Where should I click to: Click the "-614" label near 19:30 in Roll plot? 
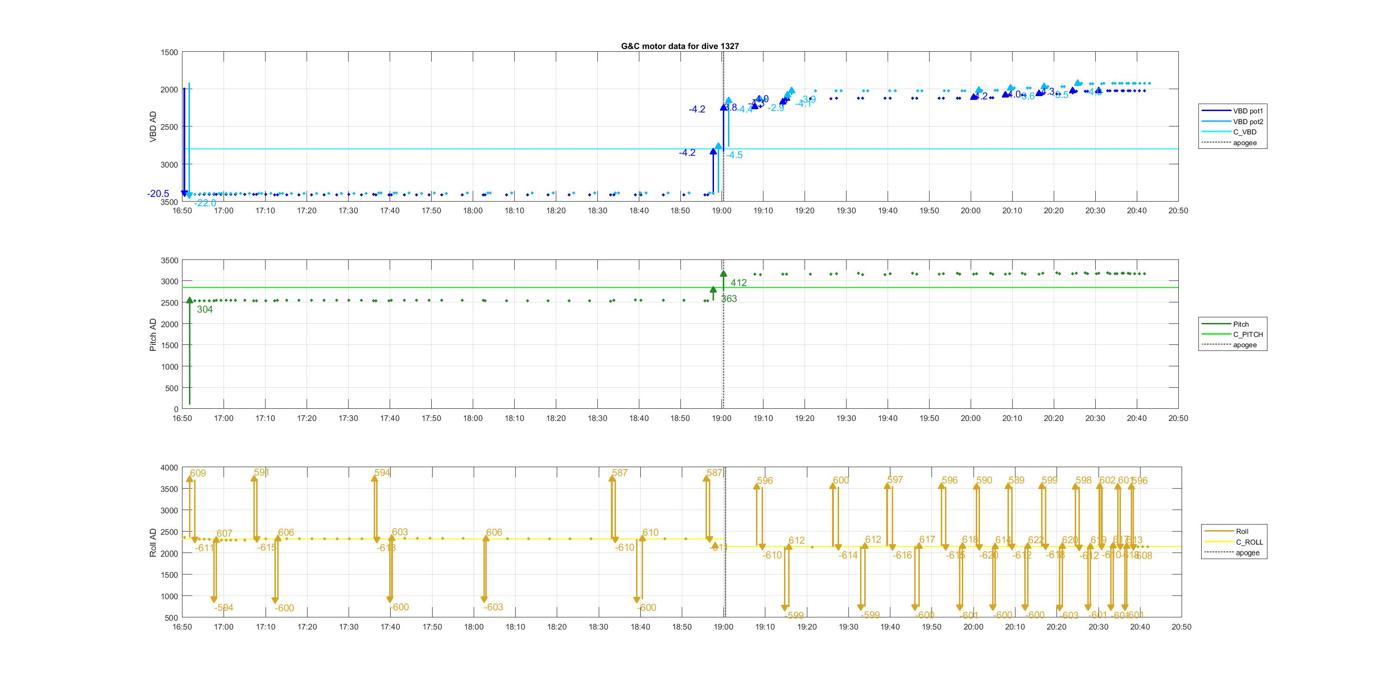pos(848,555)
